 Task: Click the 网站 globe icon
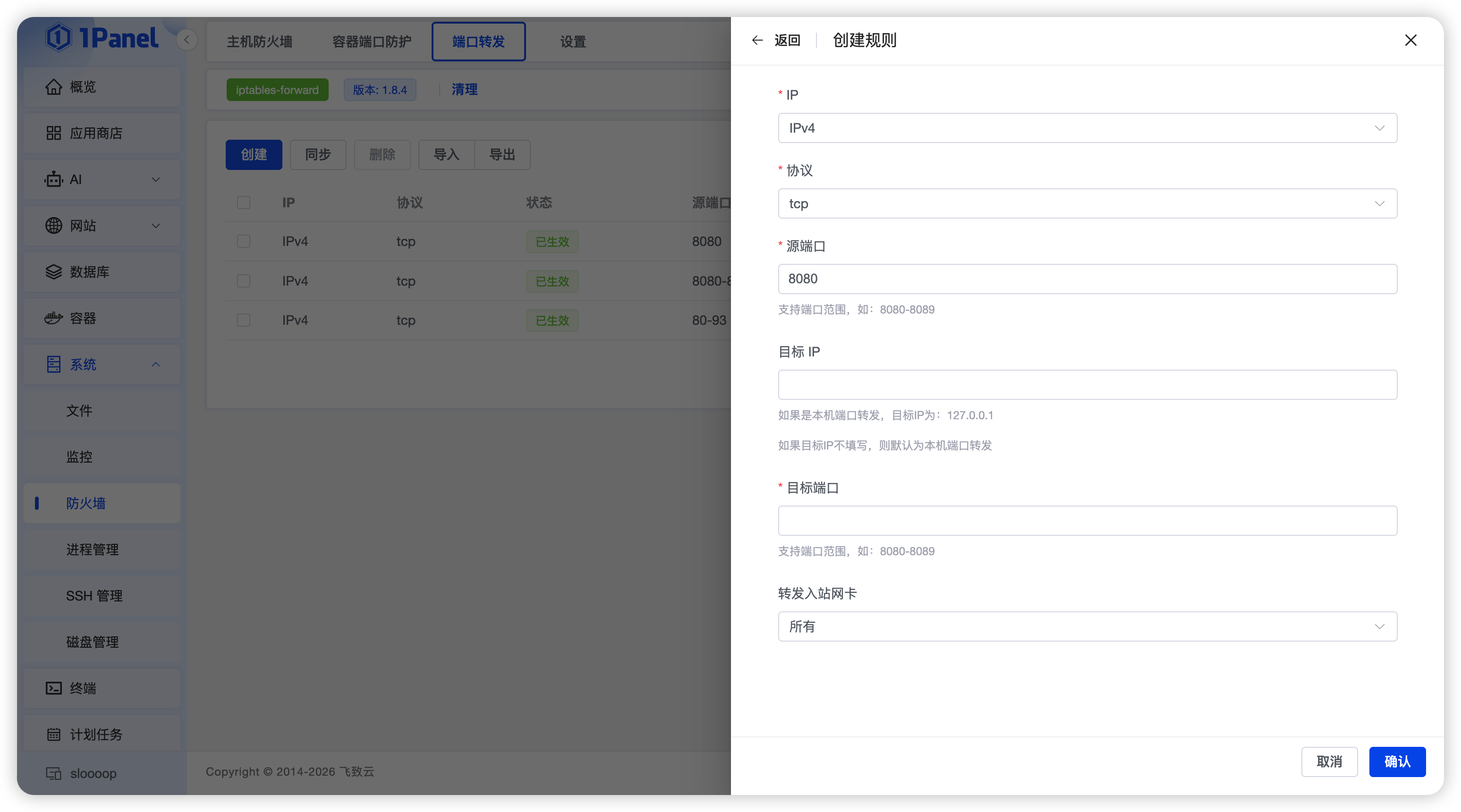click(54, 226)
